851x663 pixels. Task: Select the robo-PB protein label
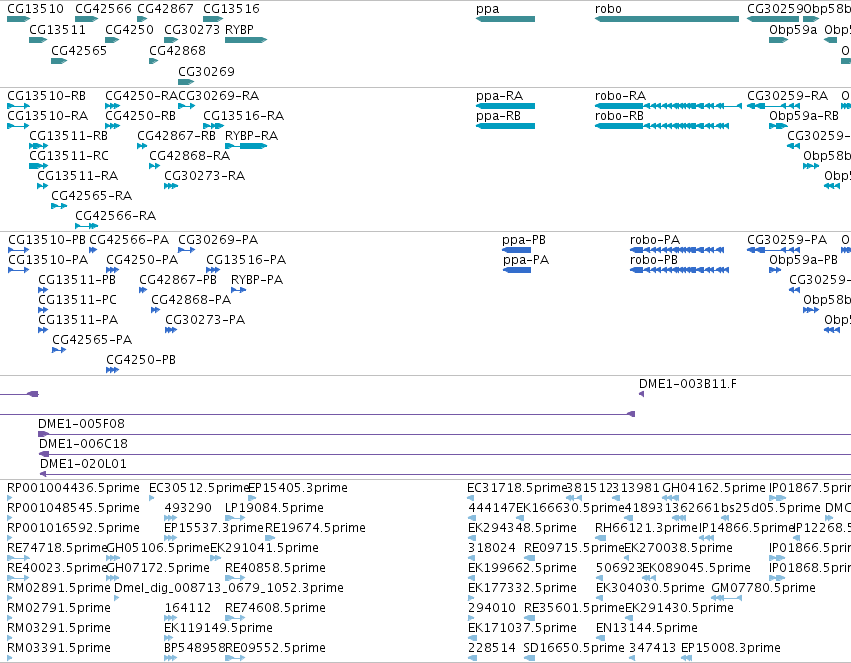click(x=654, y=260)
